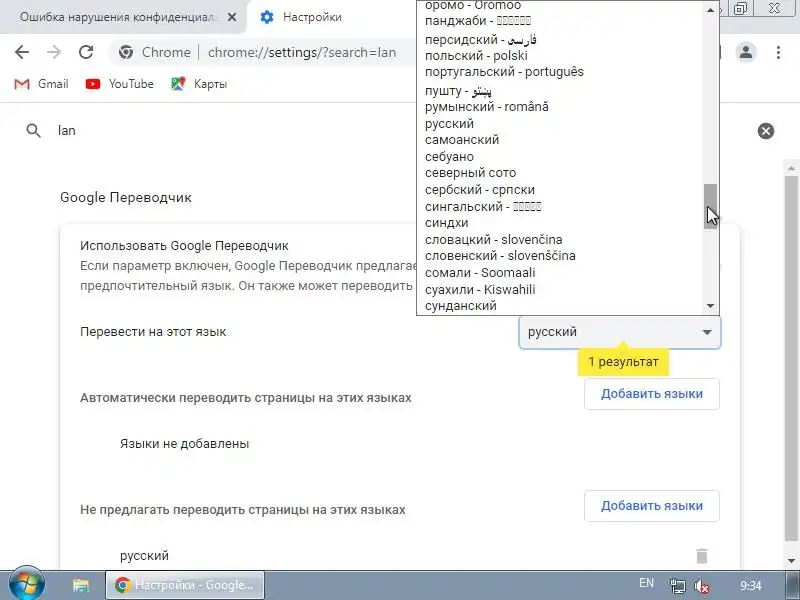Open the русский translate language dropdown

click(x=619, y=332)
